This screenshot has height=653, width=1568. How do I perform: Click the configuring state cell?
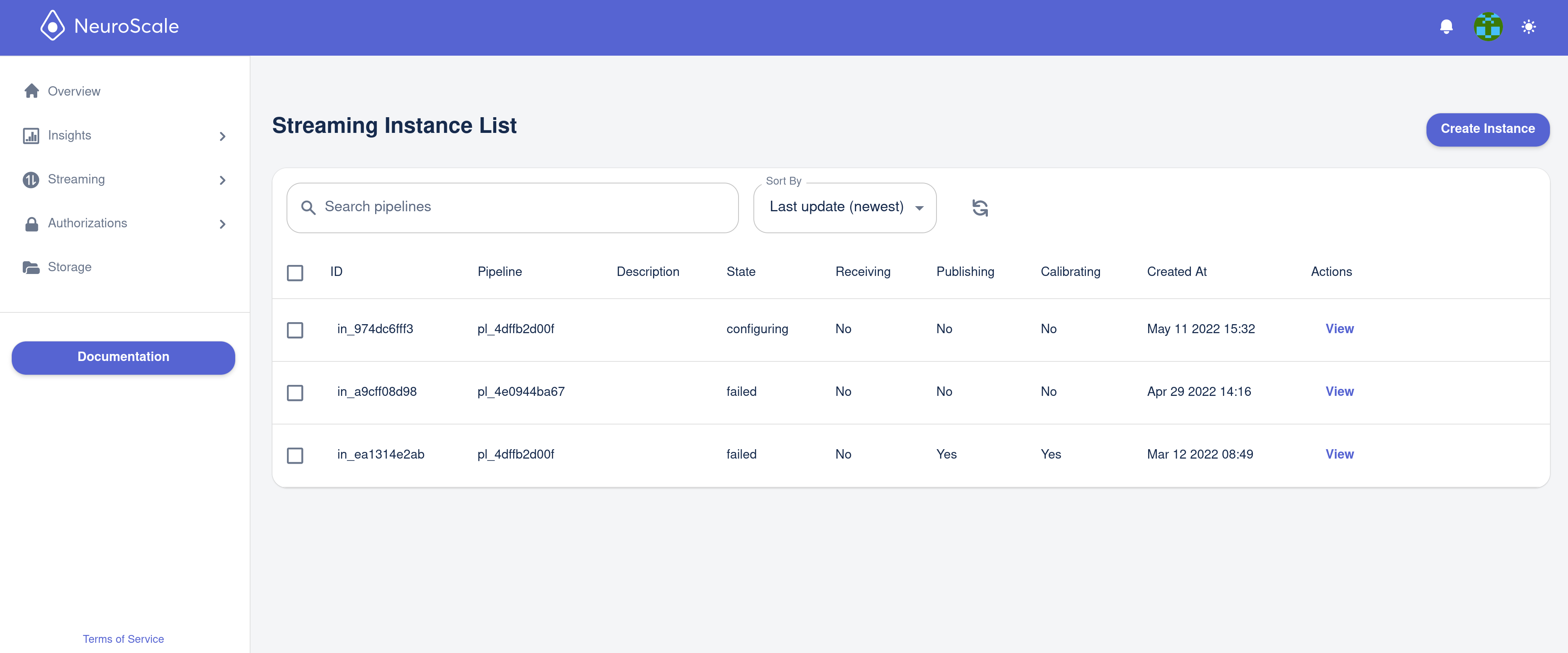757,329
